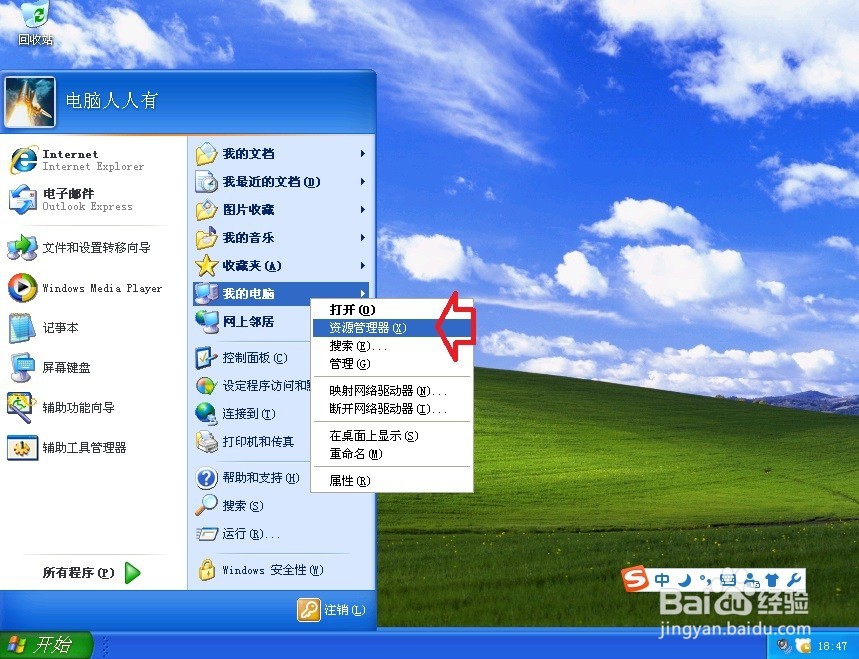Click the bear clock tray icon
Screen dimensions: 859x659
[x=803, y=645]
